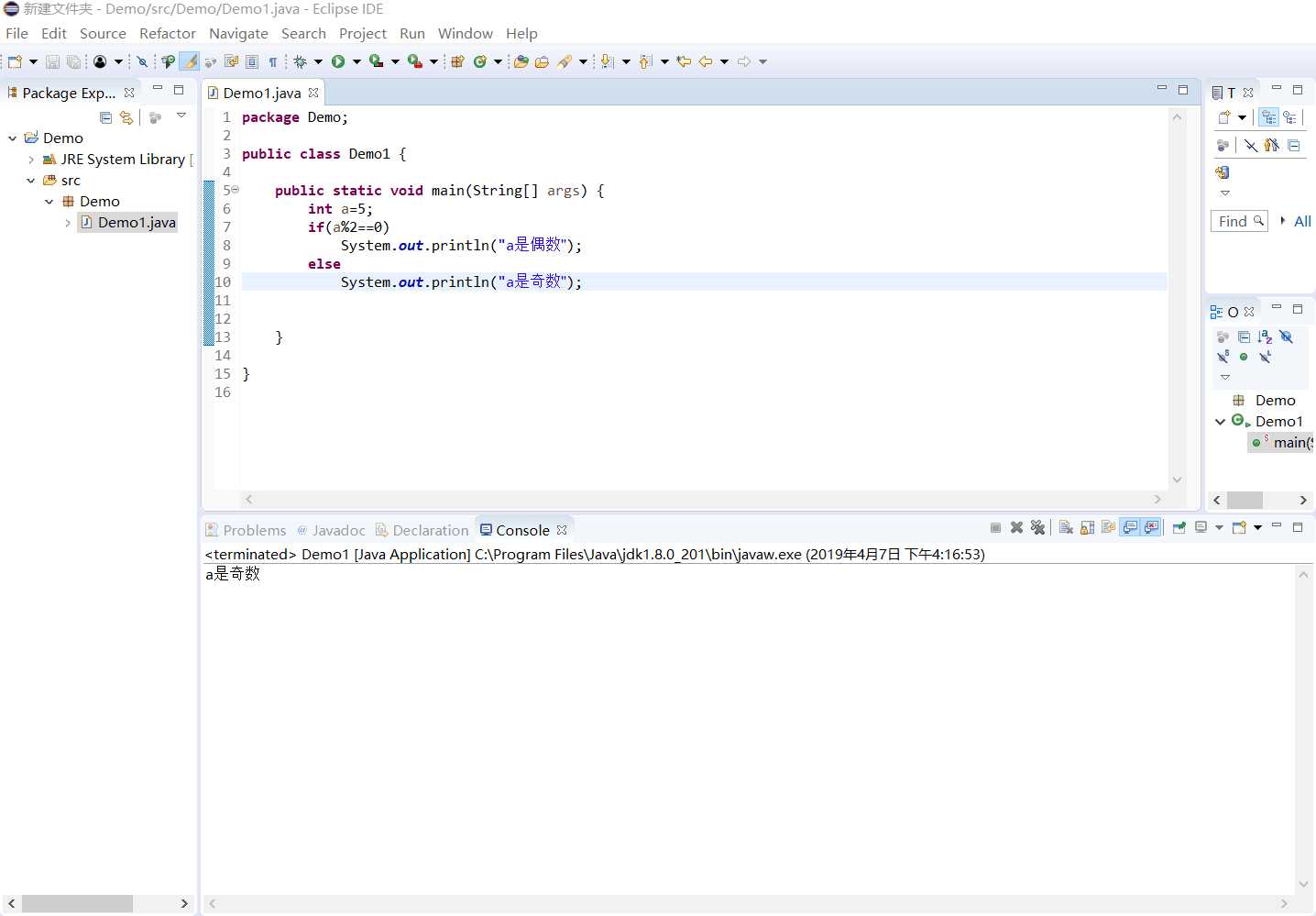The image size is (1316, 916).
Task: Open Package Explorer view menu triangle
Action: point(181,116)
